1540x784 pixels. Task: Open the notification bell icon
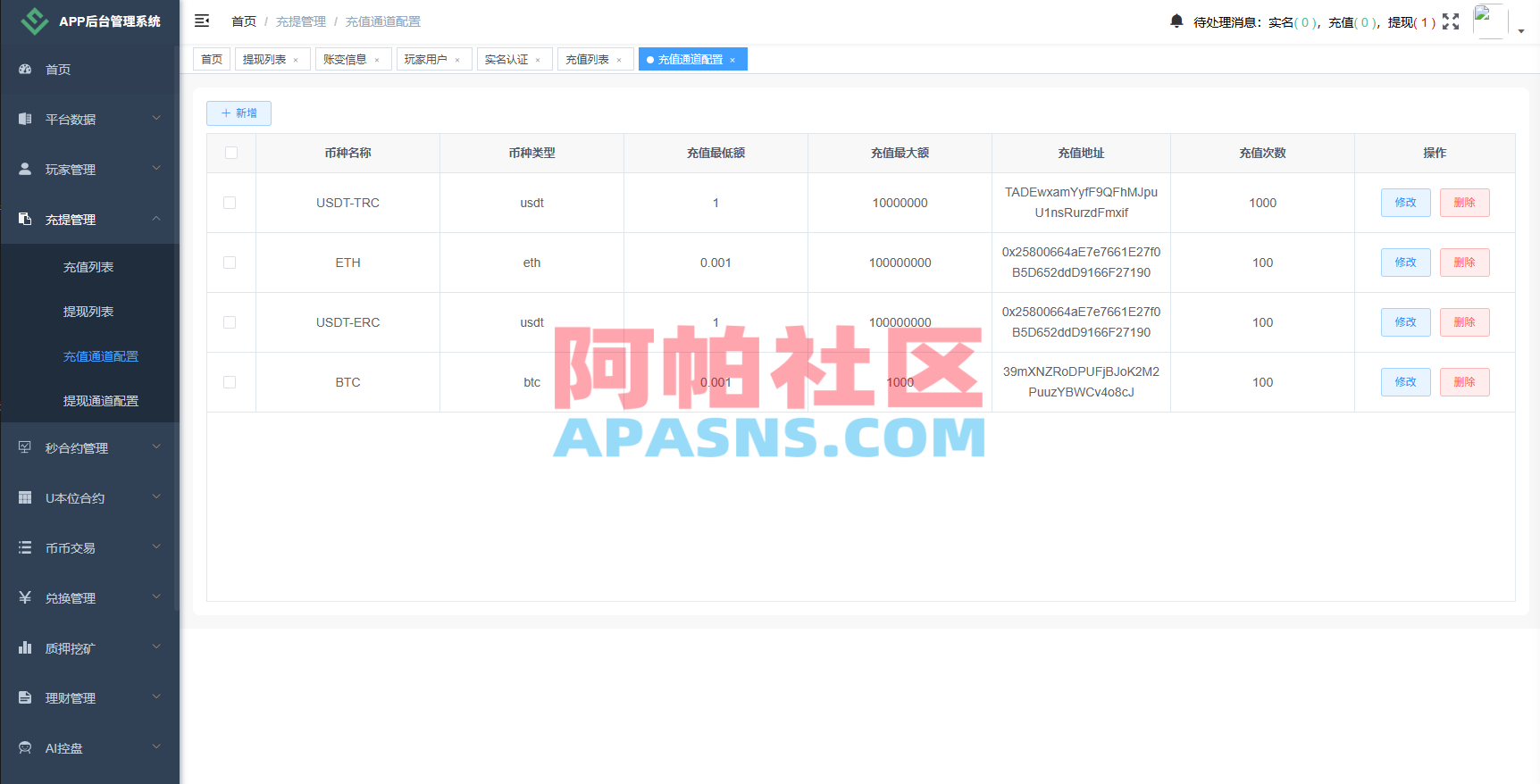pyautogui.click(x=1176, y=21)
